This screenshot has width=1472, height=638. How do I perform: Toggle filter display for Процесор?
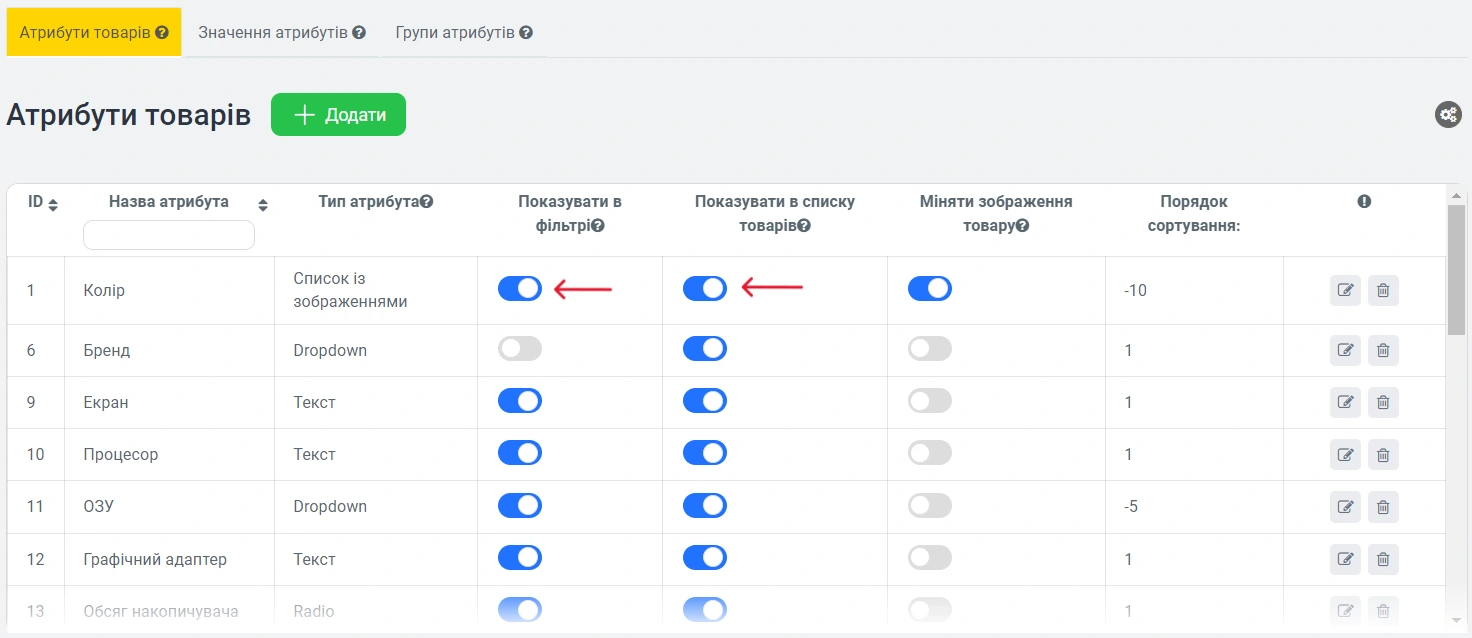[520, 453]
